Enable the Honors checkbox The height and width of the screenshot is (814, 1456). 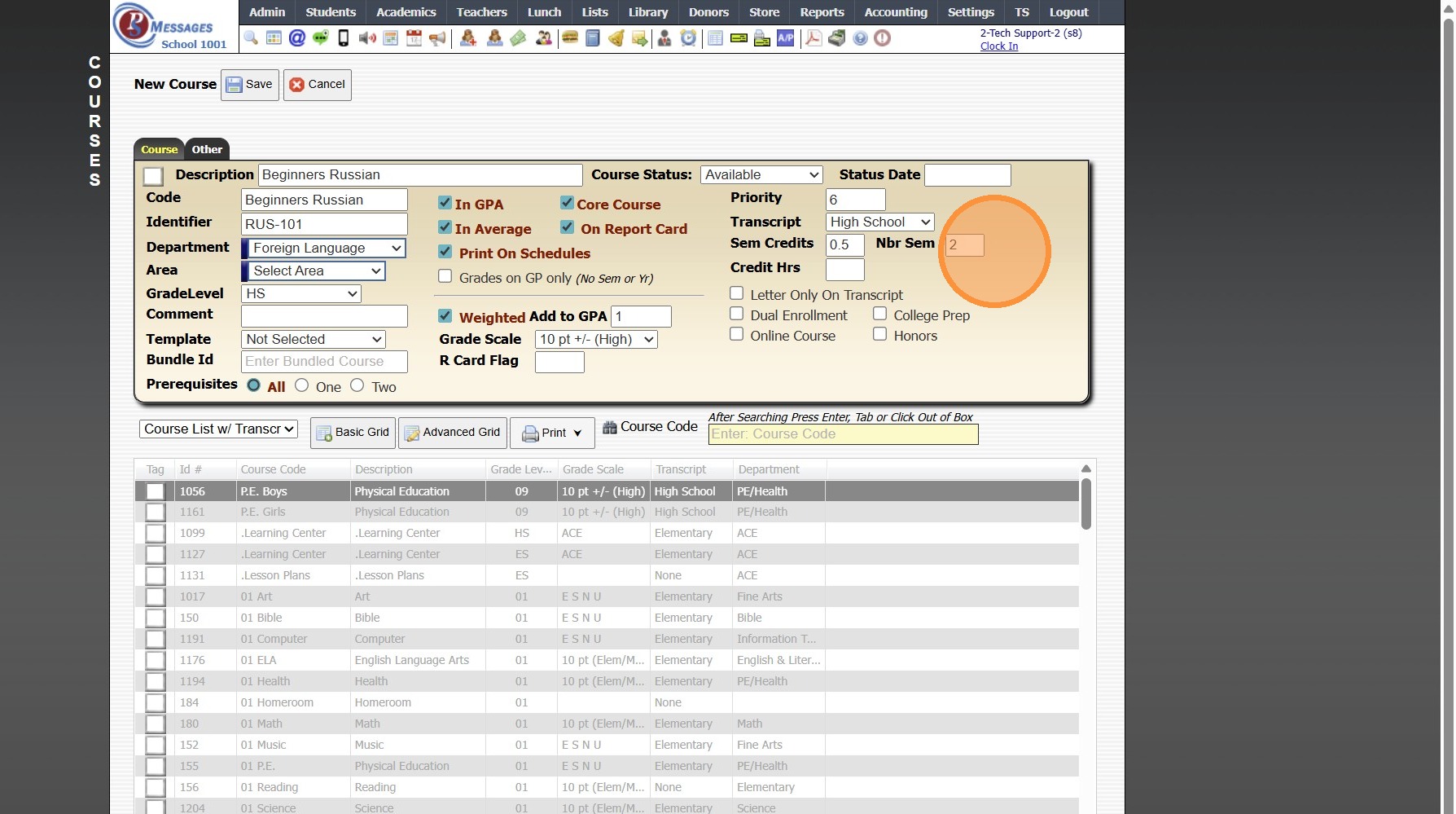pos(880,334)
